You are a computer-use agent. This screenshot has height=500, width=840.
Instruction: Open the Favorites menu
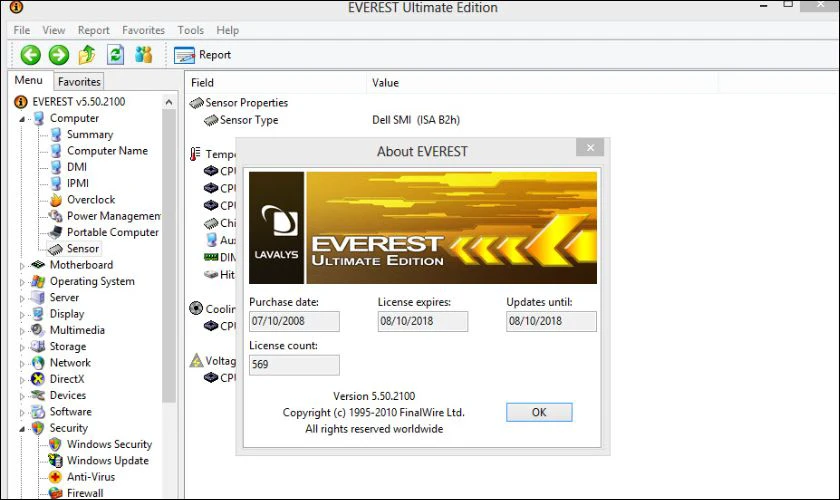[x=143, y=30]
